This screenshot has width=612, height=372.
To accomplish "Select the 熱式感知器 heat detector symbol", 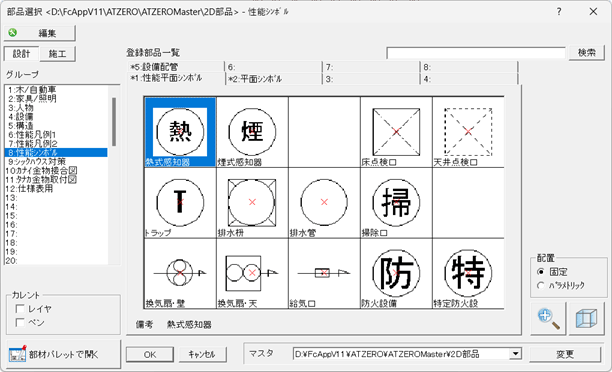I will 180,132.
